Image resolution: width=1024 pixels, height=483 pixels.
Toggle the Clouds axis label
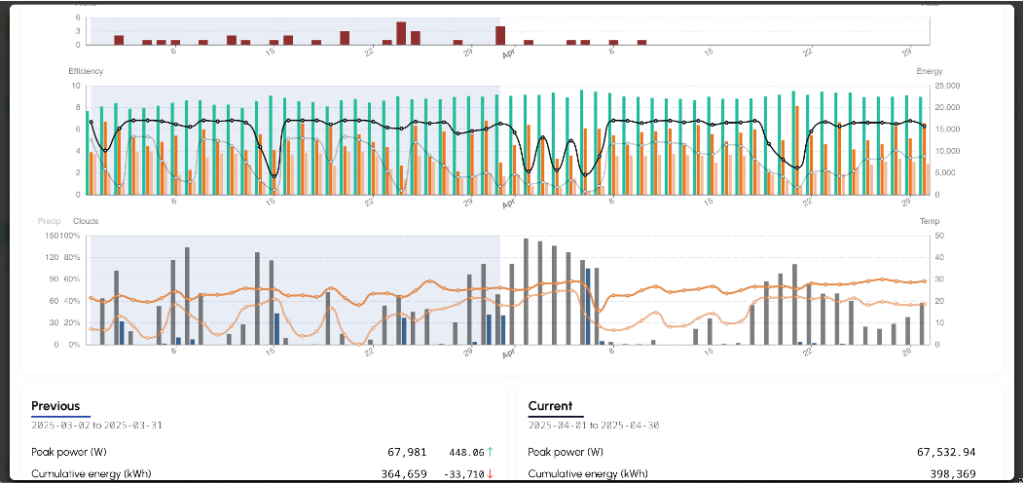tap(86, 221)
